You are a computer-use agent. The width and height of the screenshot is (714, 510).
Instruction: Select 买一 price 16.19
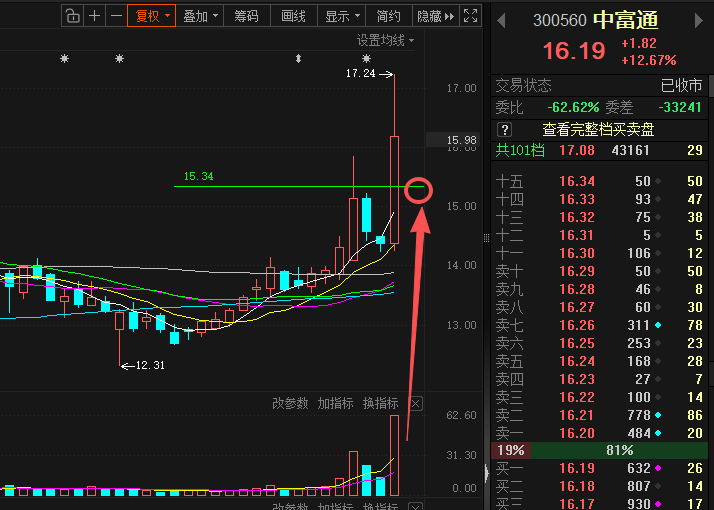click(x=577, y=468)
